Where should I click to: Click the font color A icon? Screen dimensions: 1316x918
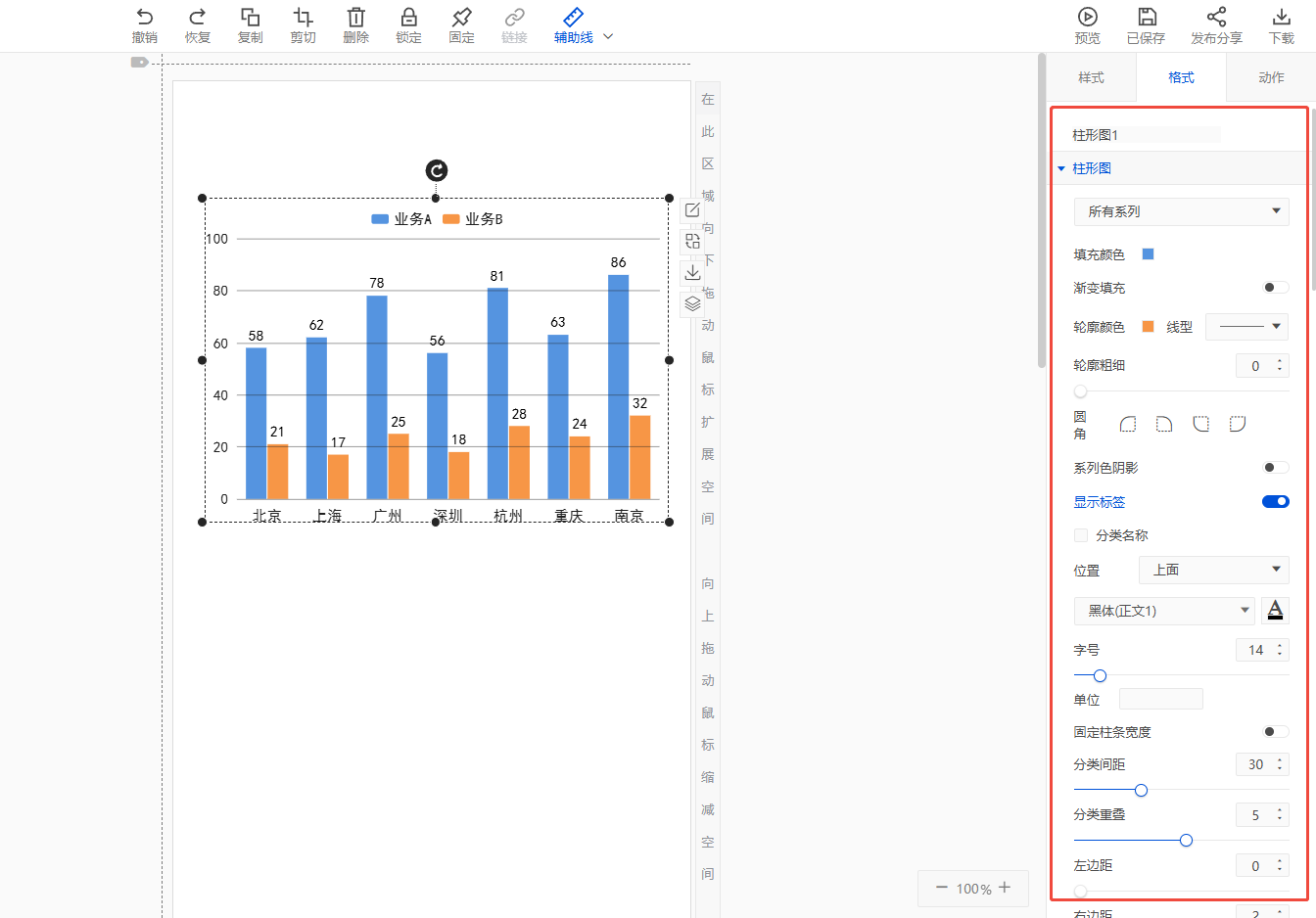(1275, 610)
